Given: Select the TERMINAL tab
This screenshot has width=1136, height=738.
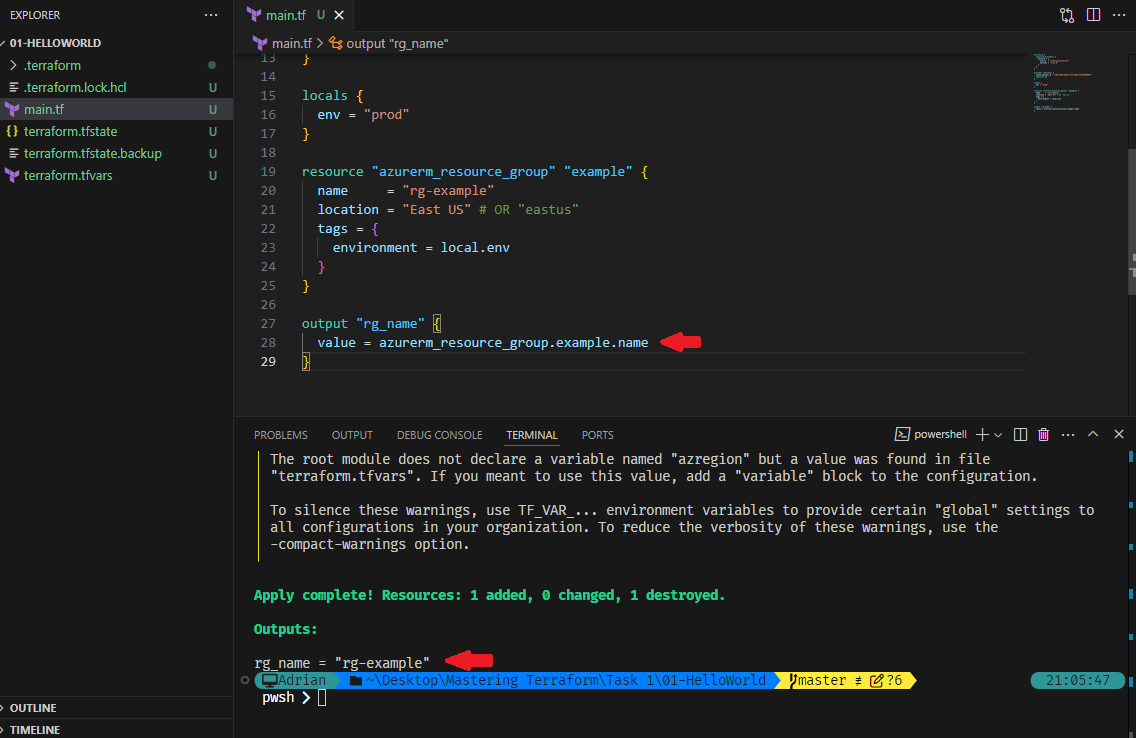Looking at the screenshot, I should click(532, 435).
